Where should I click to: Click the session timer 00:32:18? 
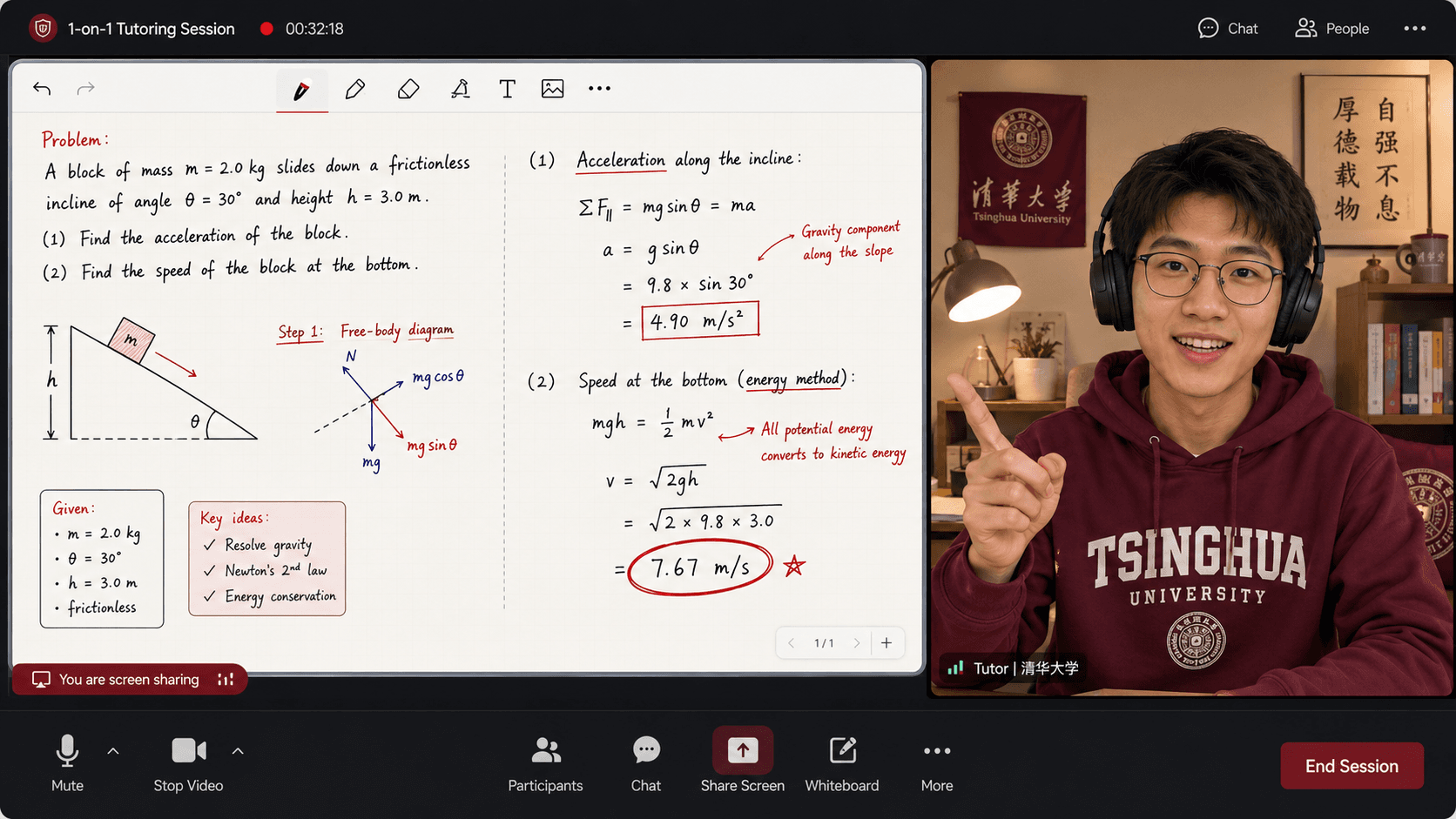[x=314, y=29]
